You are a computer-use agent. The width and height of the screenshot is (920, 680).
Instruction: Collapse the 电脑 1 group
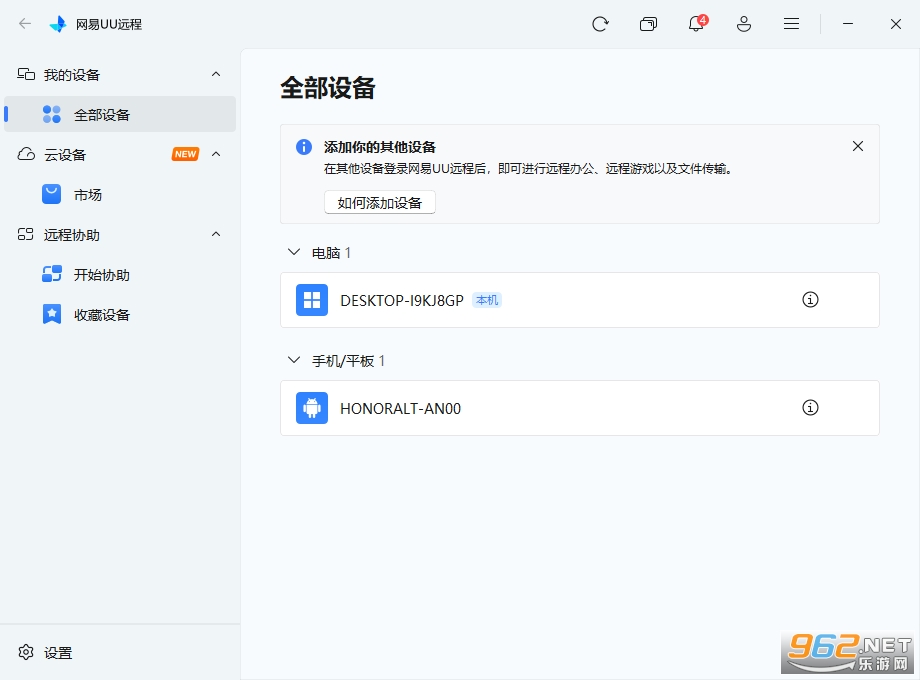point(294,252)
